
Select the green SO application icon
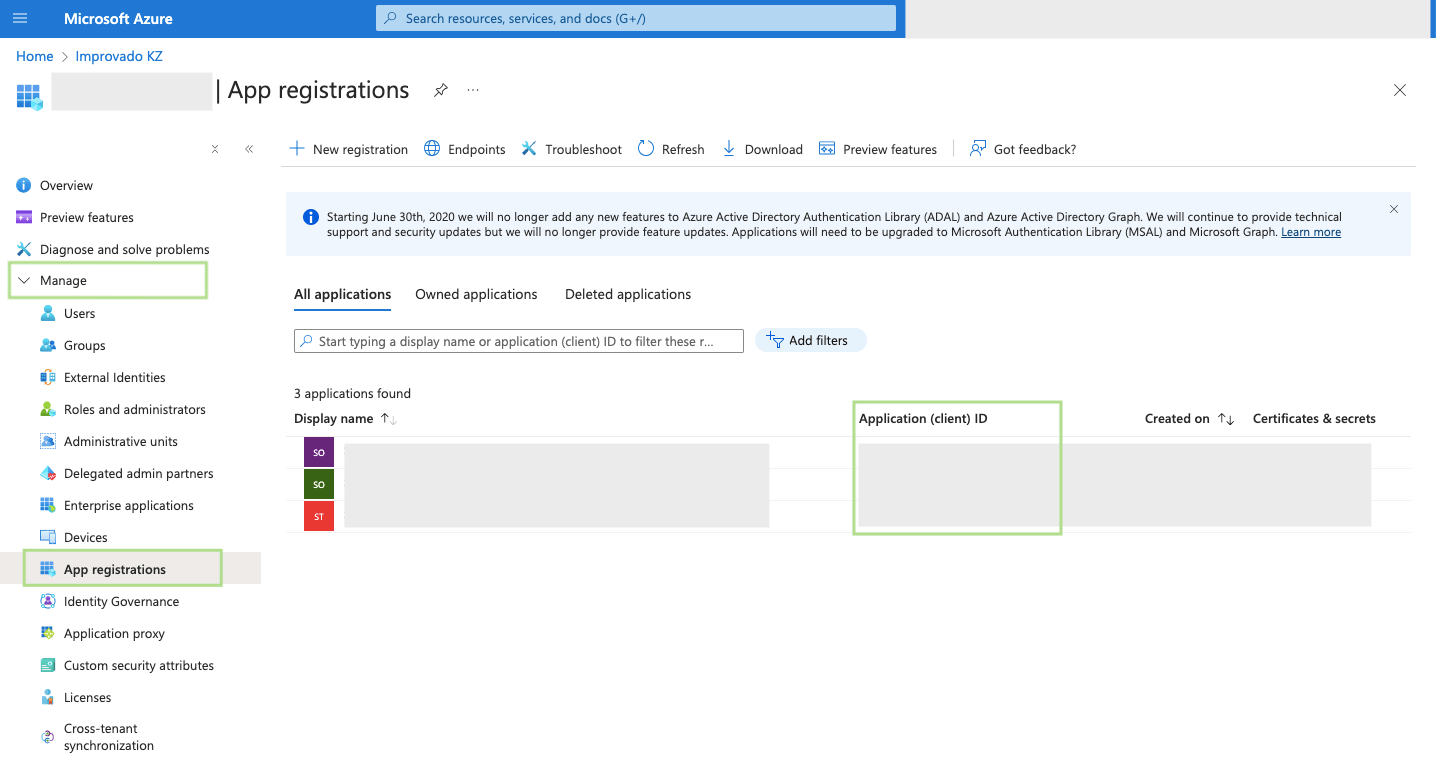tap(319, 484)
